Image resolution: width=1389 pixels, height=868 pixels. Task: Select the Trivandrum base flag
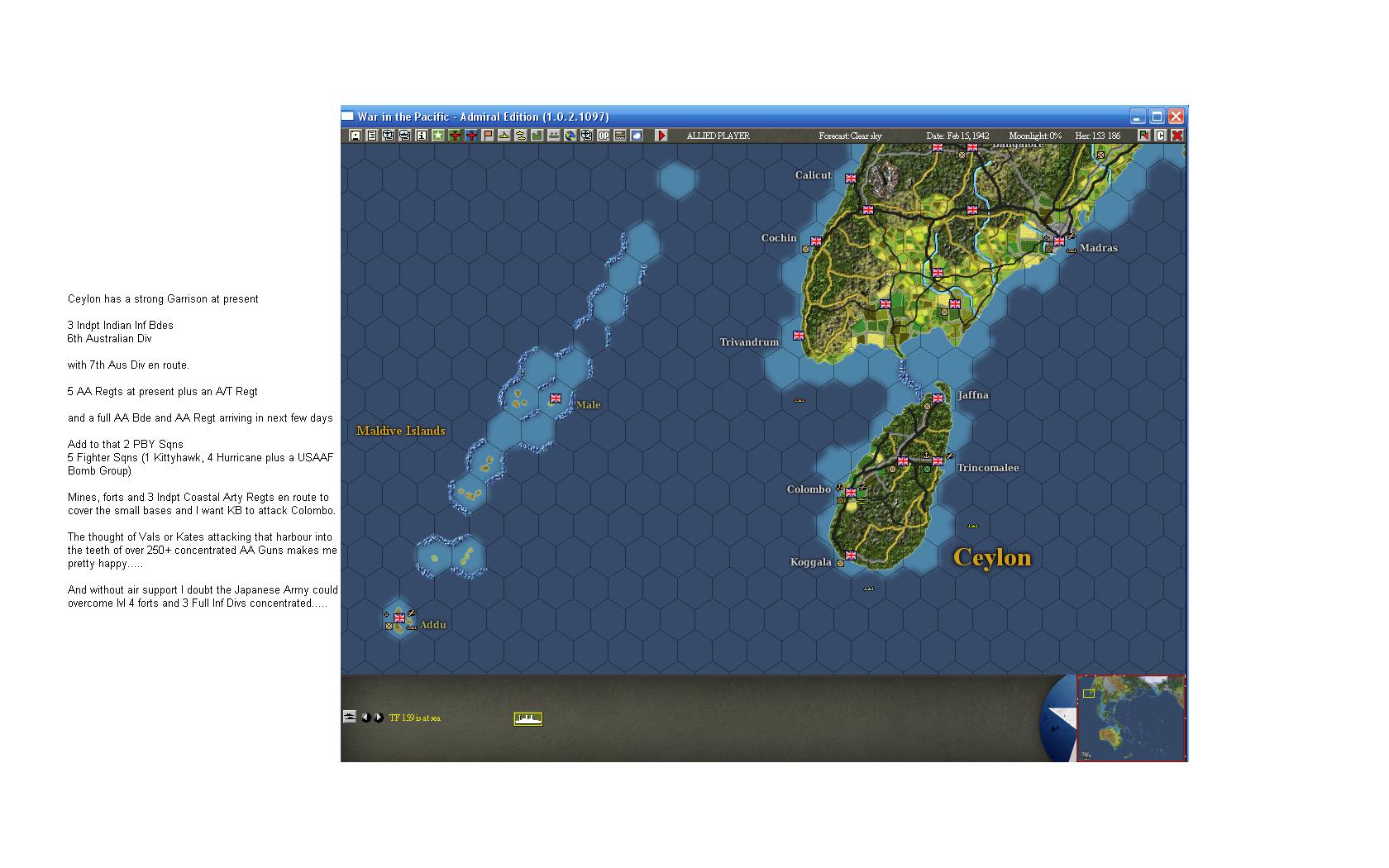coord(799,336)
